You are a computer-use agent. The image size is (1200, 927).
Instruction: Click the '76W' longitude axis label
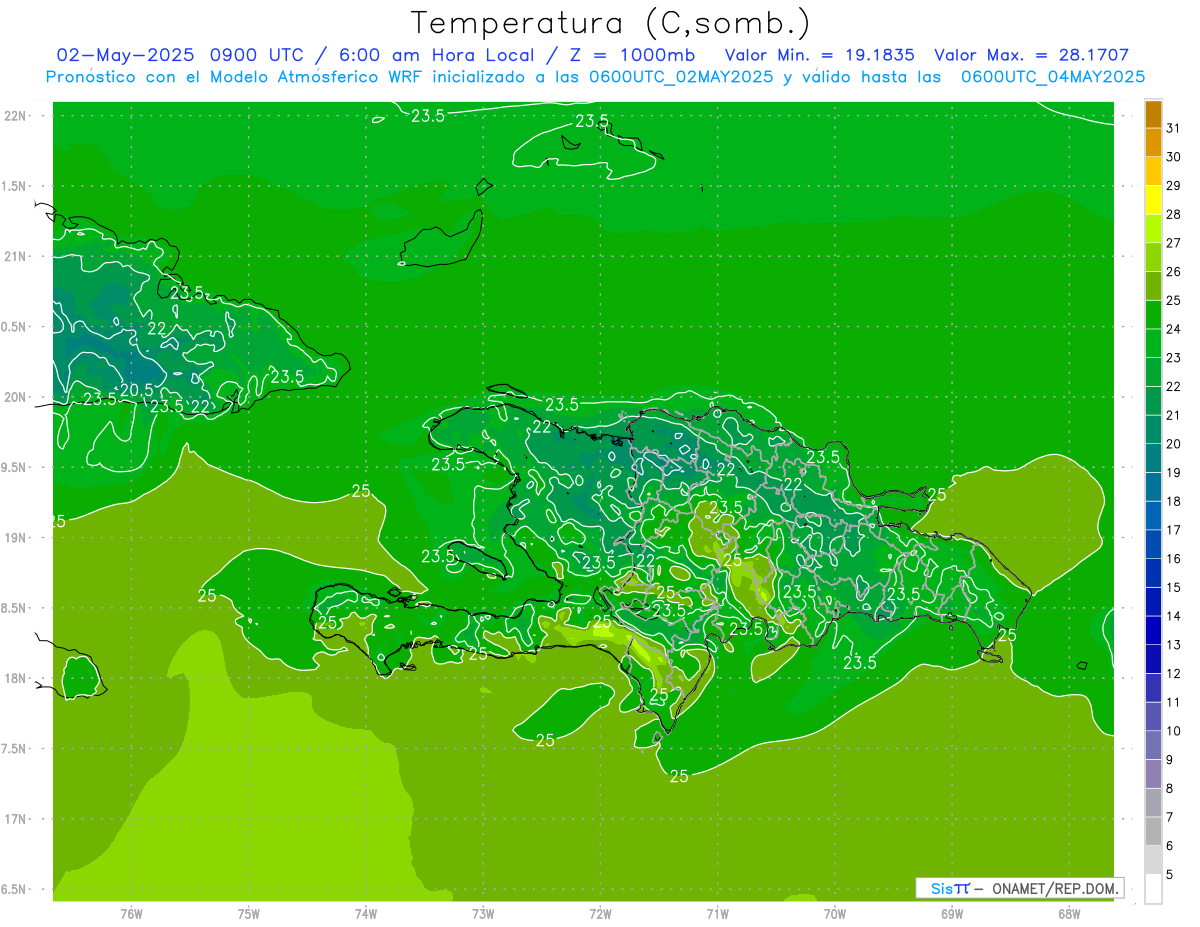131,913
